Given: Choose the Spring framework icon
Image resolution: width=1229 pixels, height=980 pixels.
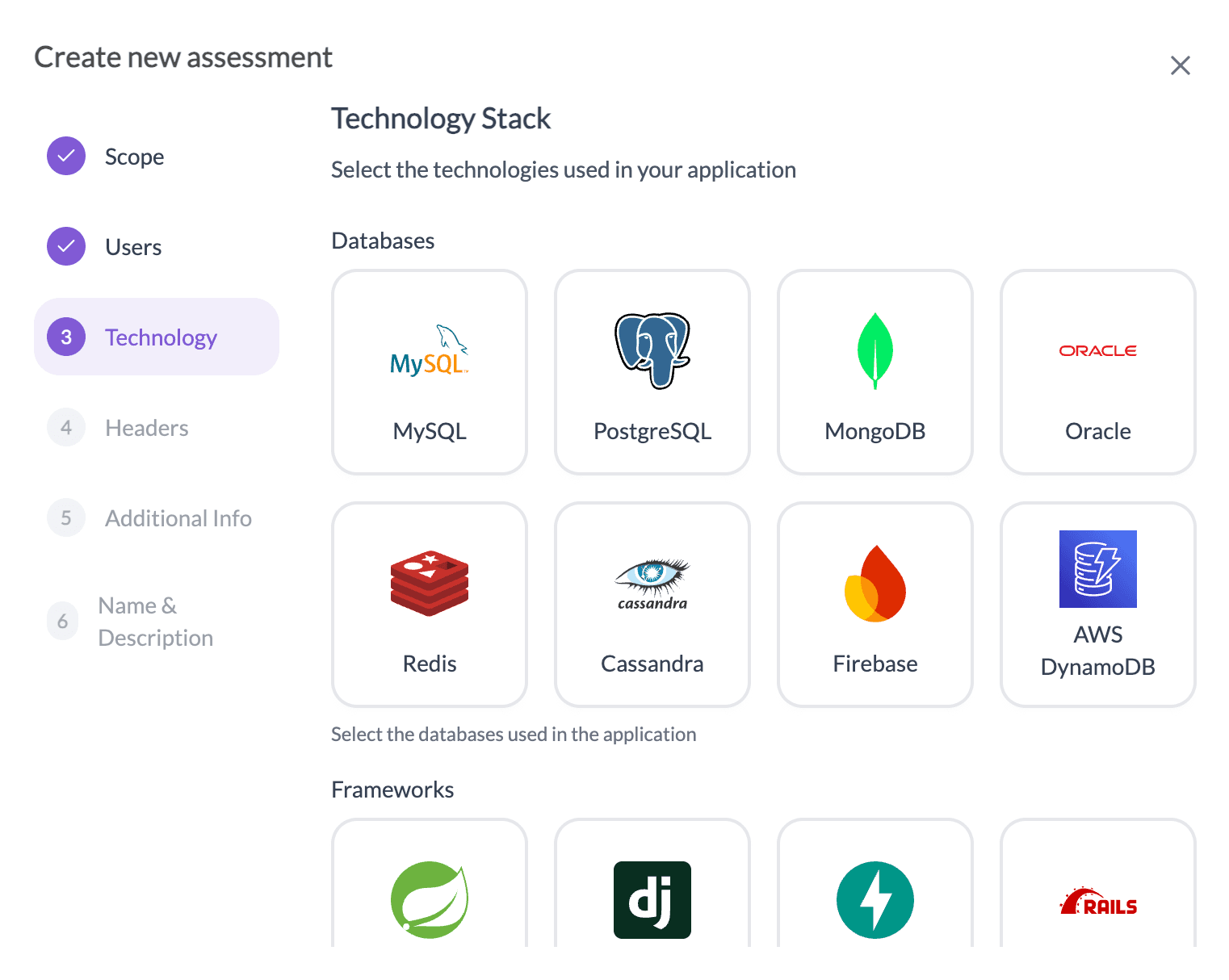Looking at the screenshot, I should click(429, 899).
